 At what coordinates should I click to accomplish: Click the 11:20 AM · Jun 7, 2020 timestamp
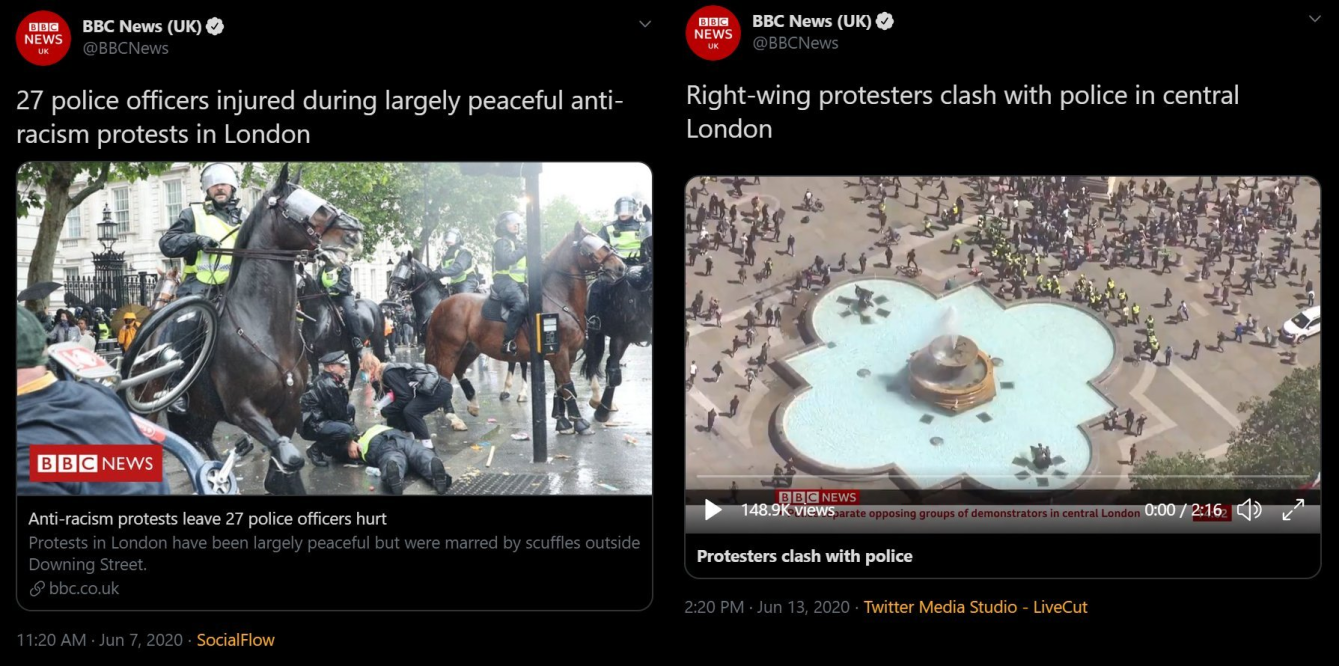(100, 640)
